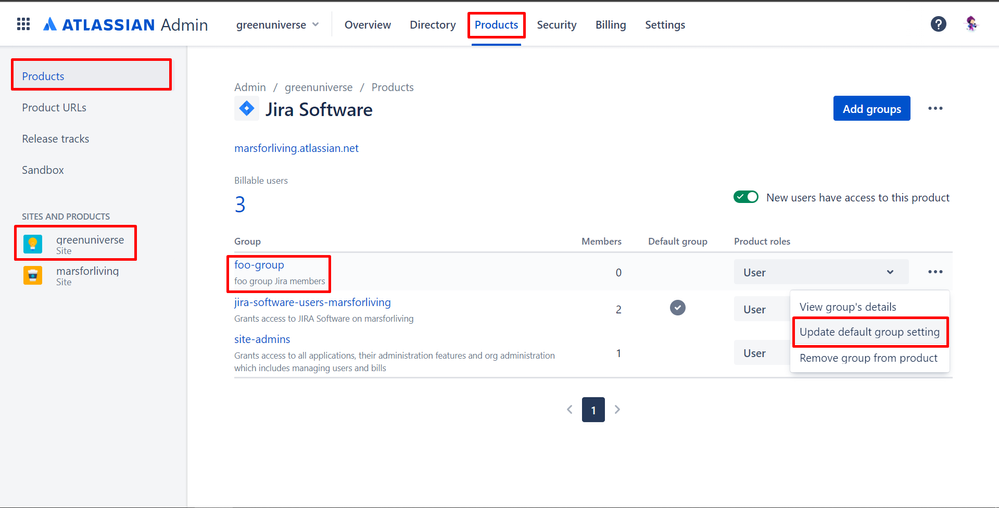Click the Add groups button
This screenshot has width=999, height=508.
click(872, 108)
